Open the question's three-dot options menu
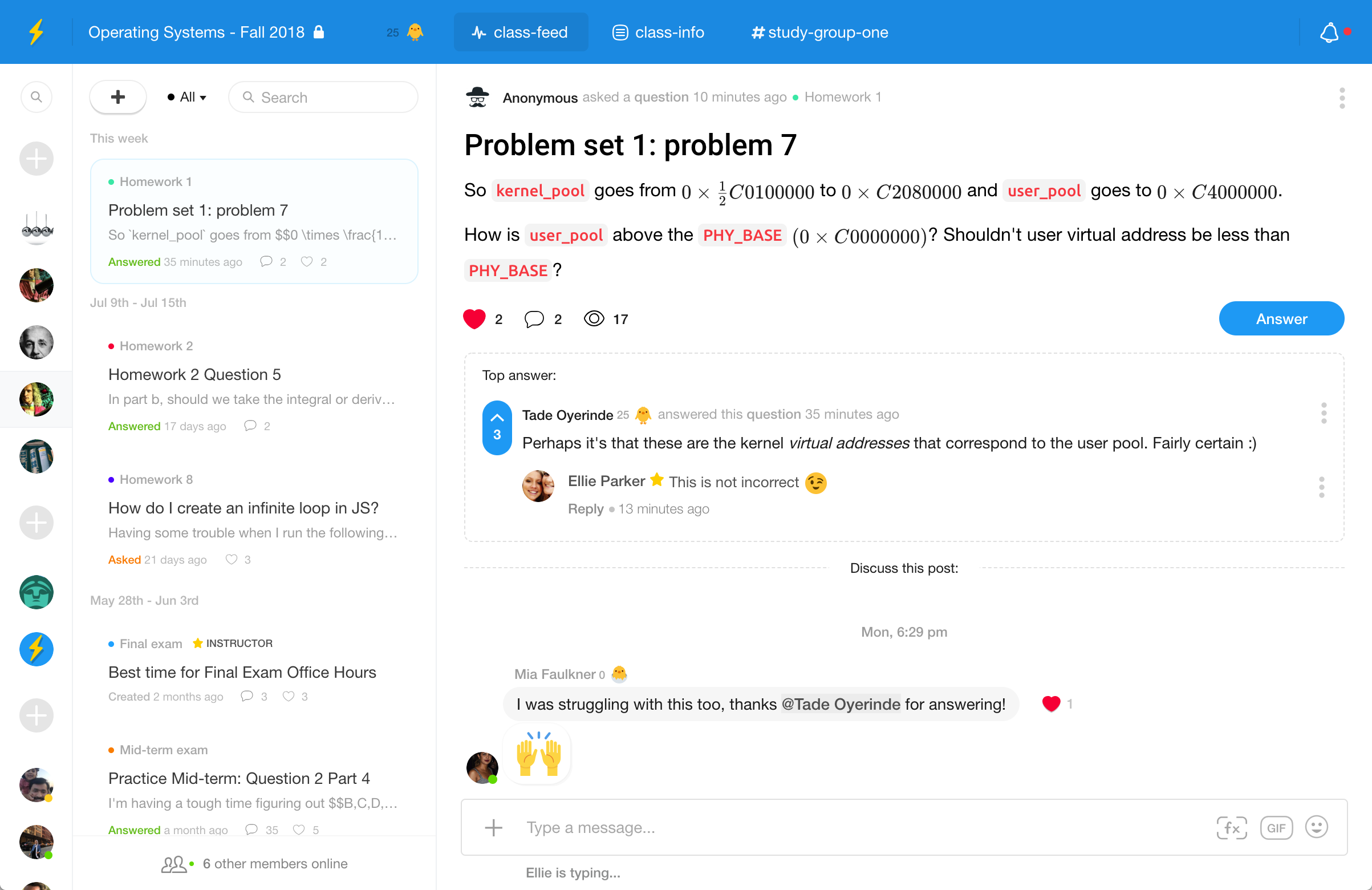The height and width of the screenshot is (890, 1372). tap(1341, 98)
